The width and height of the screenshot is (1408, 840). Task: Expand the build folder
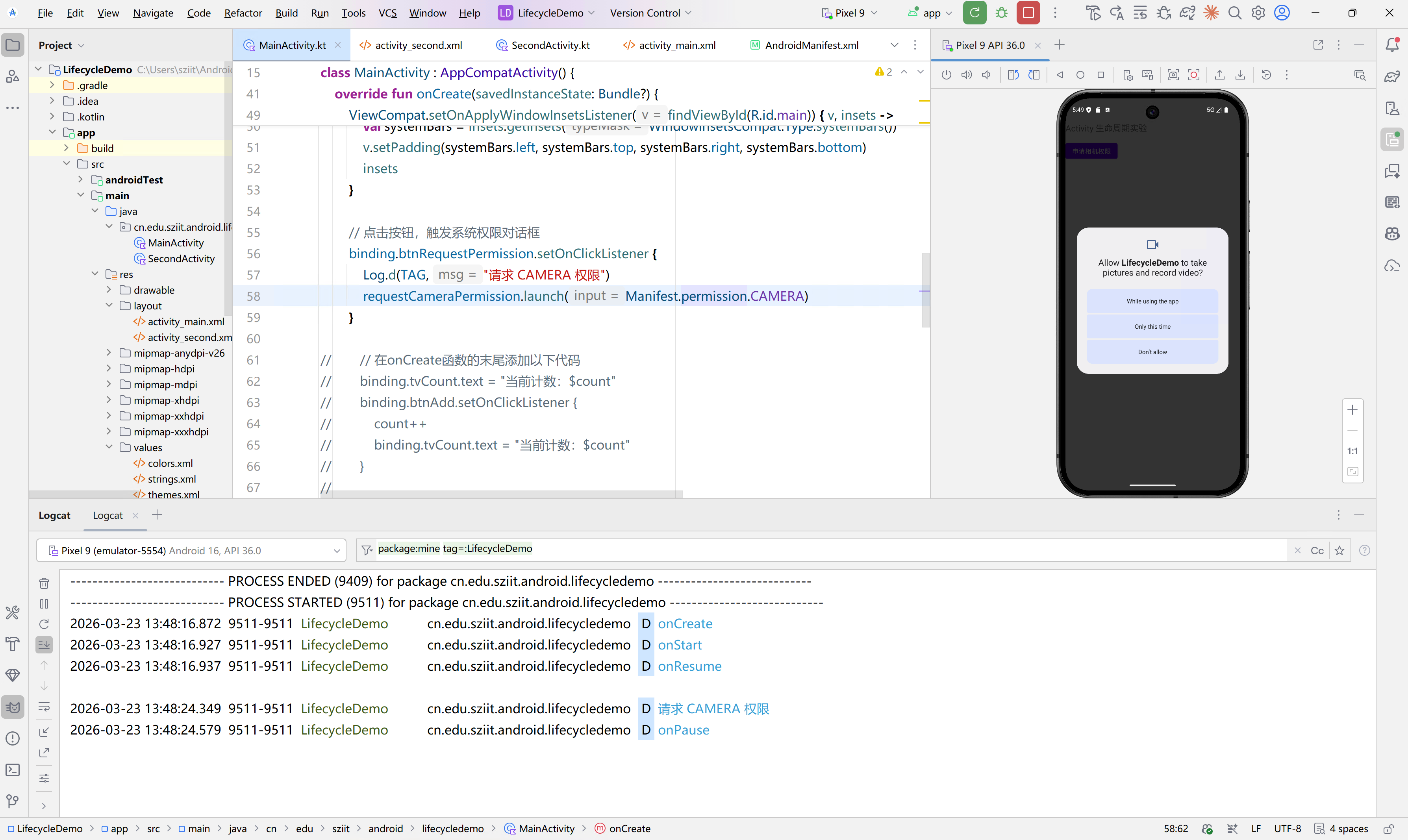(x=66, y=148)
